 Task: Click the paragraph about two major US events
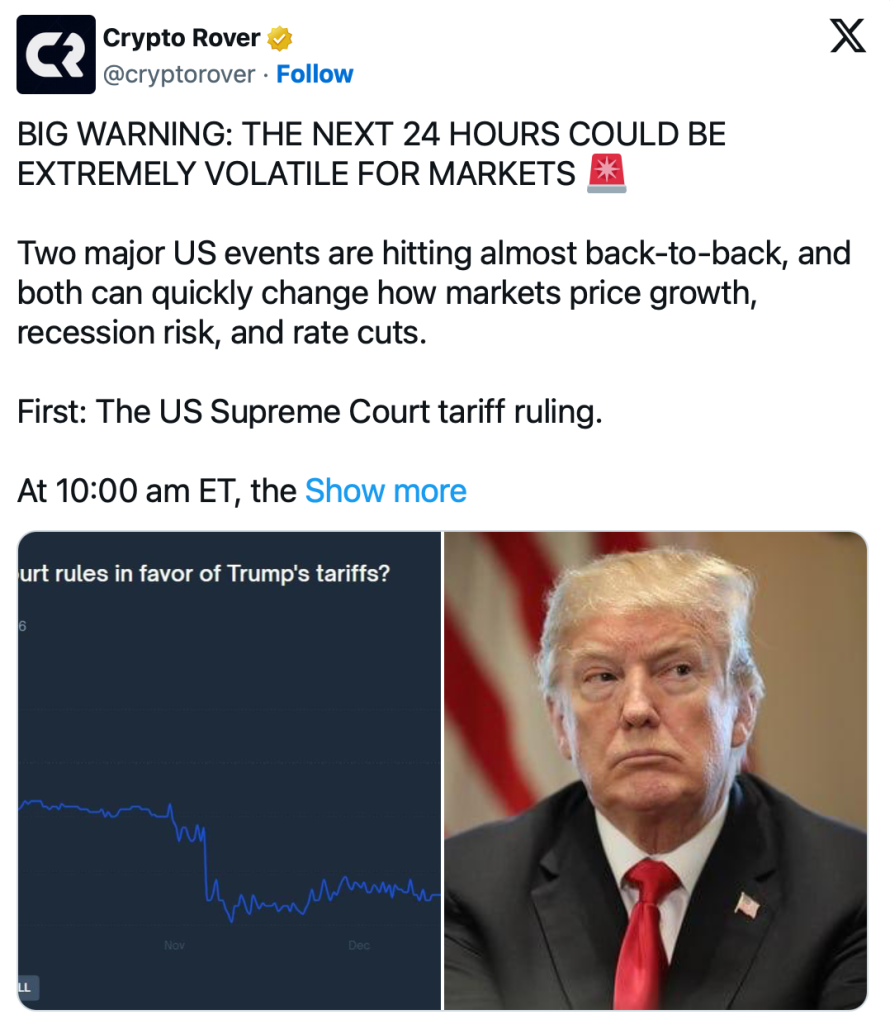(x=433, y=293)
